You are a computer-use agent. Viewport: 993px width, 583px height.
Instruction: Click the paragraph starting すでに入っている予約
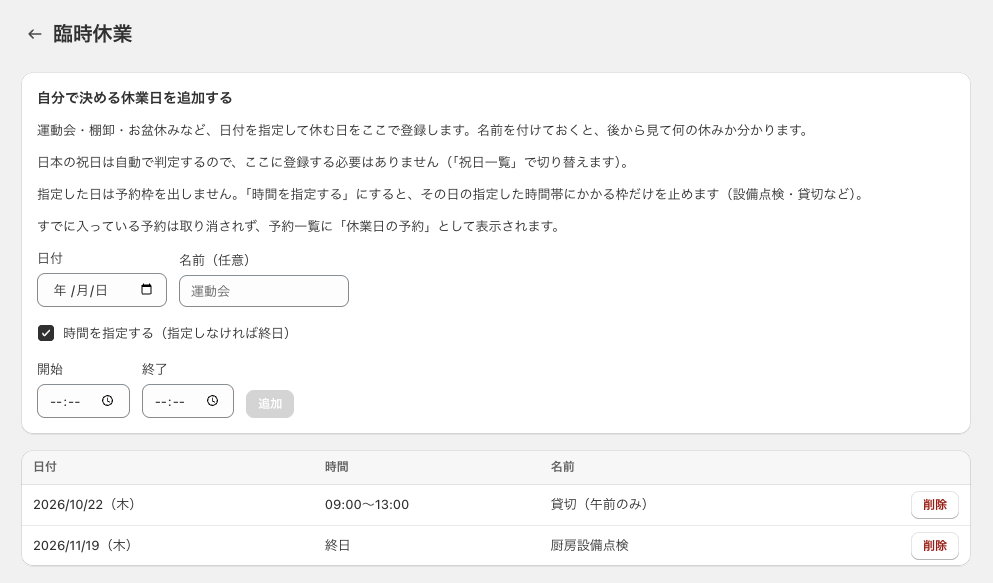(298, 226)
